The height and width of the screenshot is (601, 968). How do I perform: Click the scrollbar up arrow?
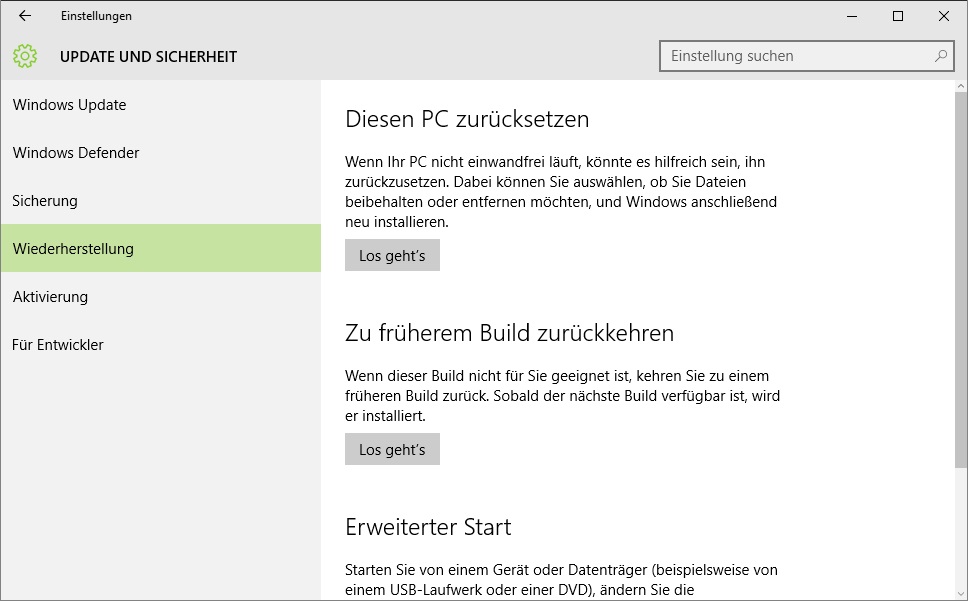pyautogui.click(x=960, y=87)
